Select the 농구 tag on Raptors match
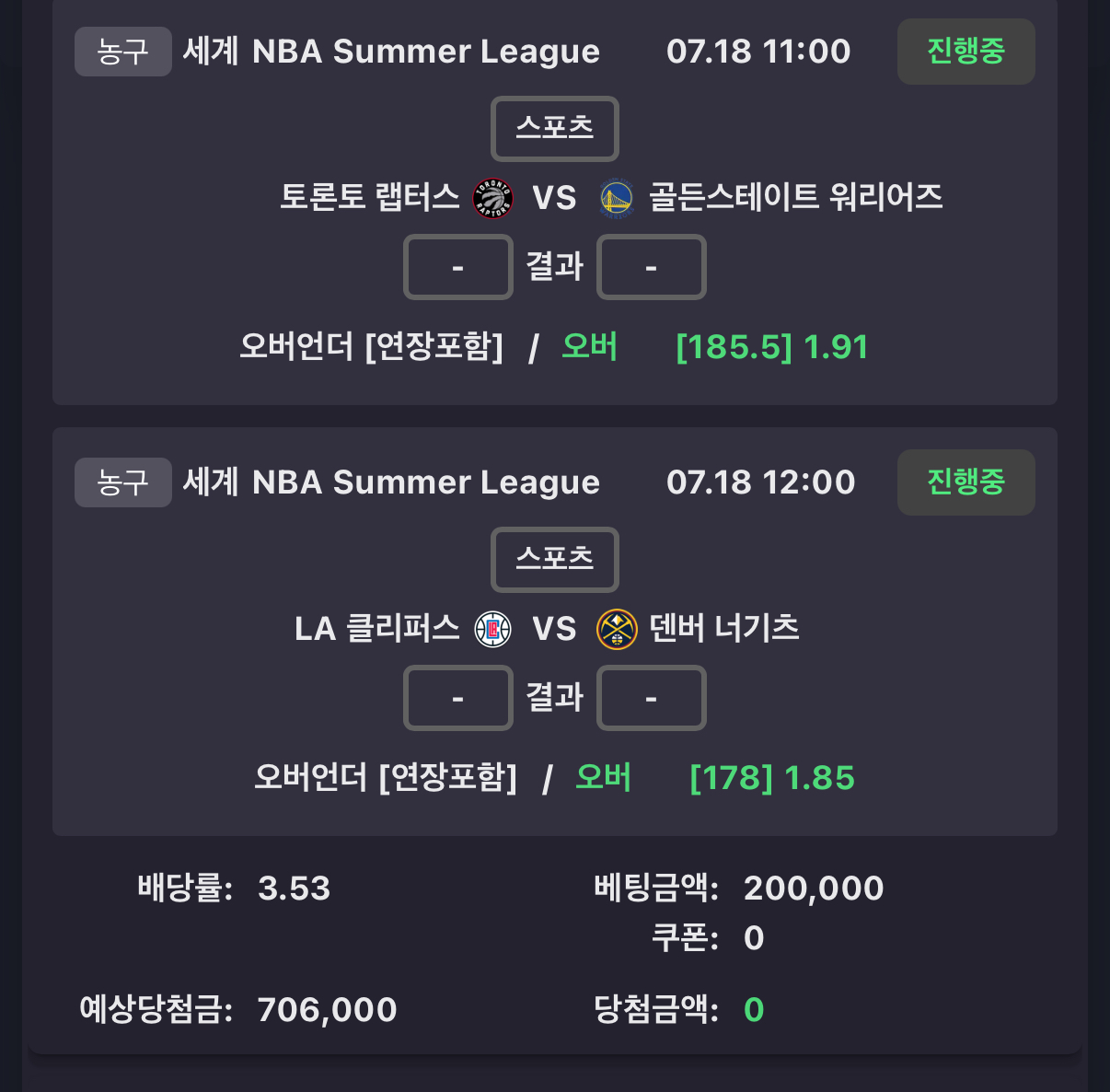This screenshot has width=1110, height=1092. 123,52
